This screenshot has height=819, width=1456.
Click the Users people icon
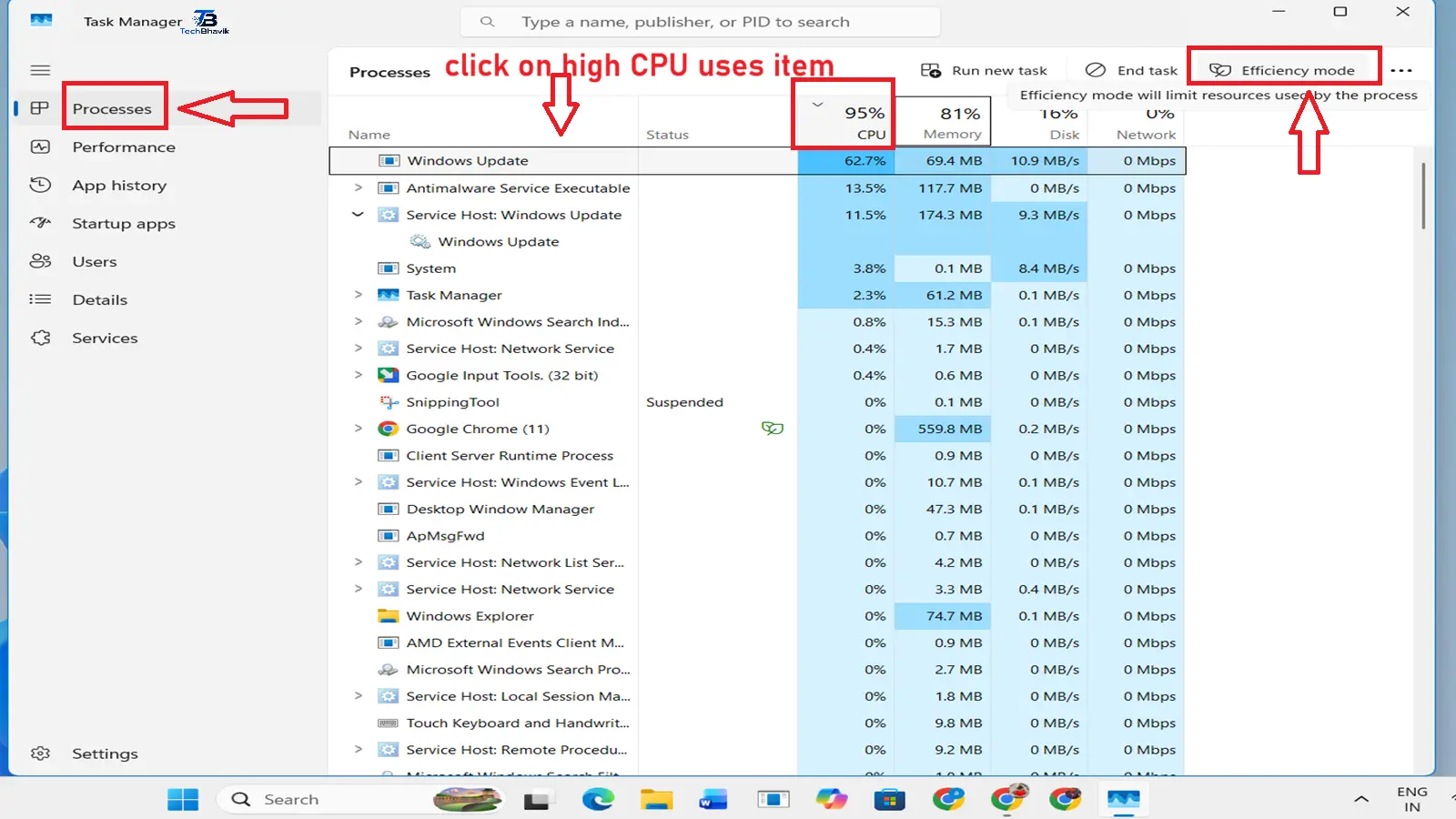pos(40,261)
